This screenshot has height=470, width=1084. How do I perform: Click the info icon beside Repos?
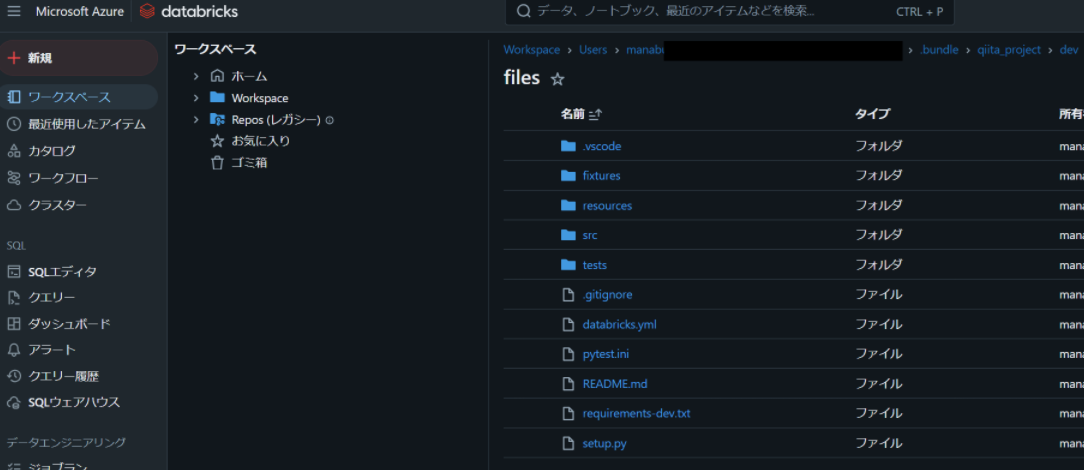tap(330, 120)
